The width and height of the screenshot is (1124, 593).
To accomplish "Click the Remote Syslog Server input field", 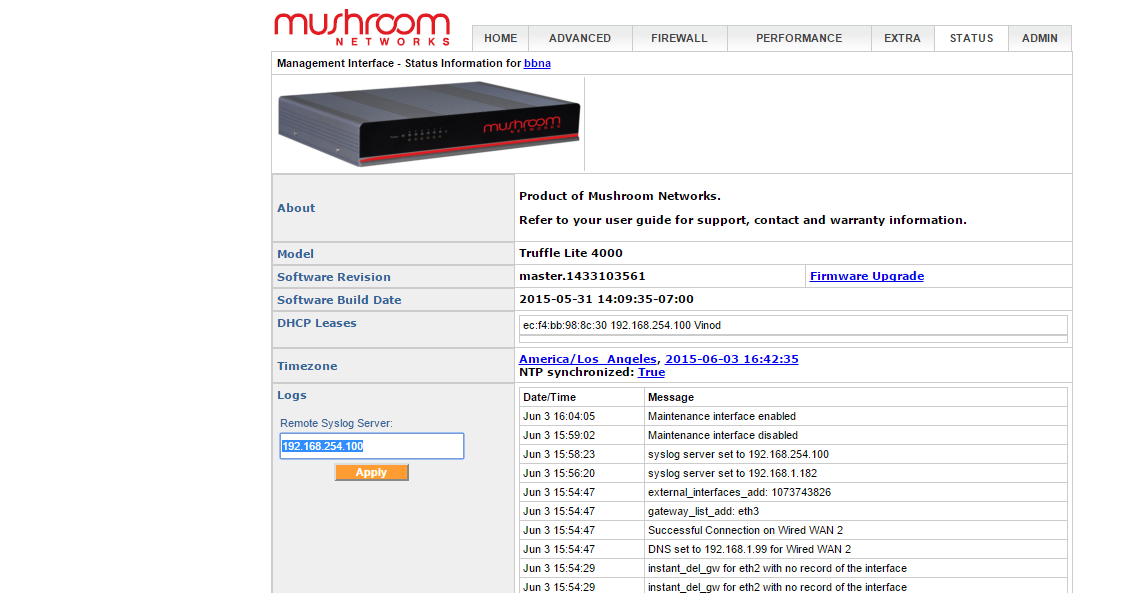I will coord(372,446).
